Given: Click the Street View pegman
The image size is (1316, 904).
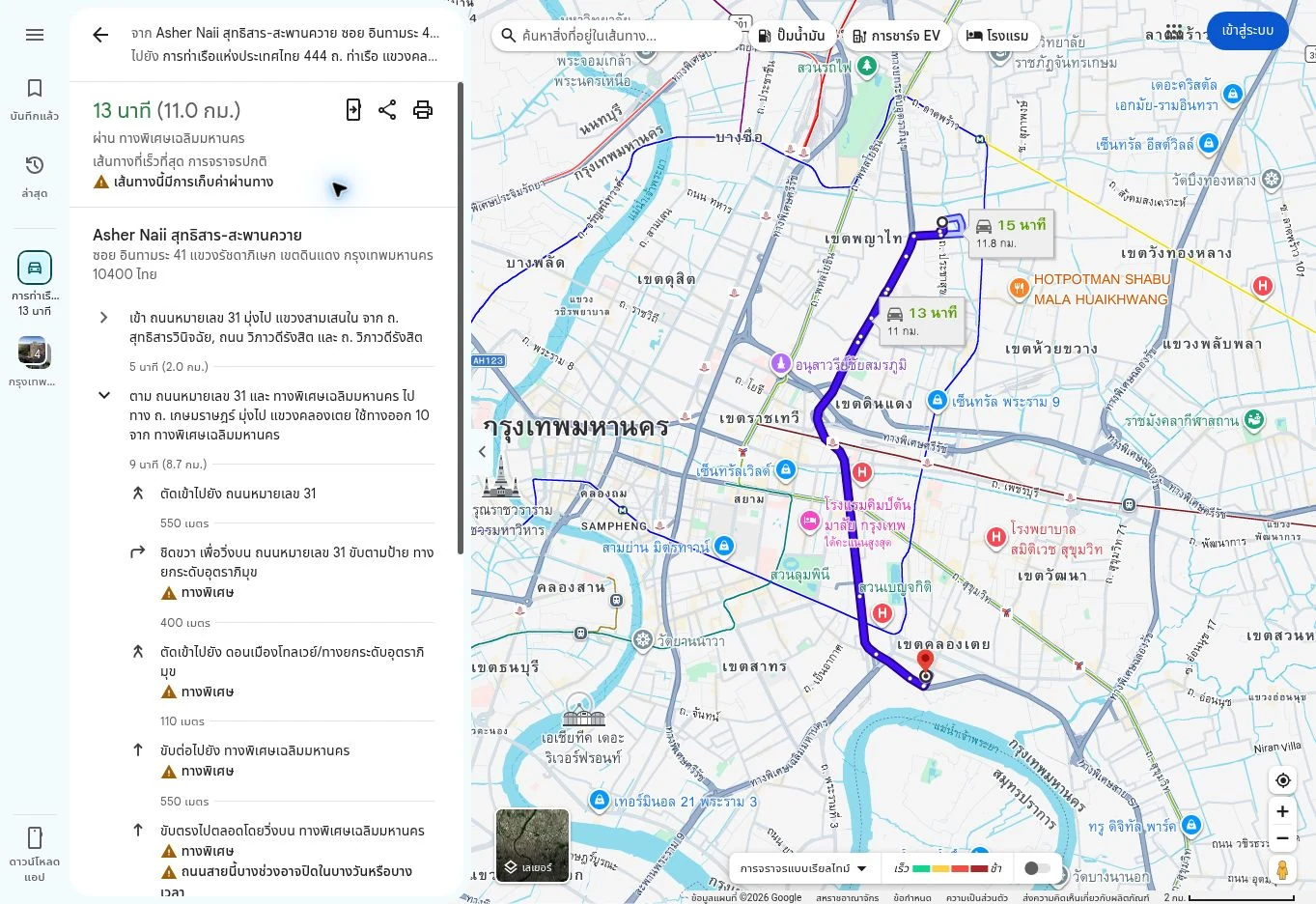Looking at the screenshot, I should [1282, 869].
